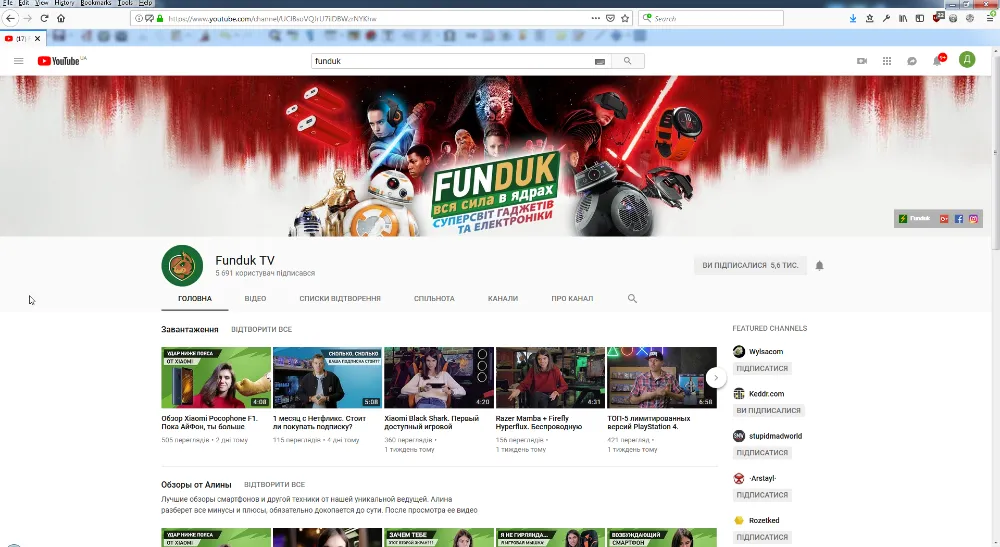Open the Bookmarks menu
This screenshot has width=1000, height=547.
pos(96,3)
